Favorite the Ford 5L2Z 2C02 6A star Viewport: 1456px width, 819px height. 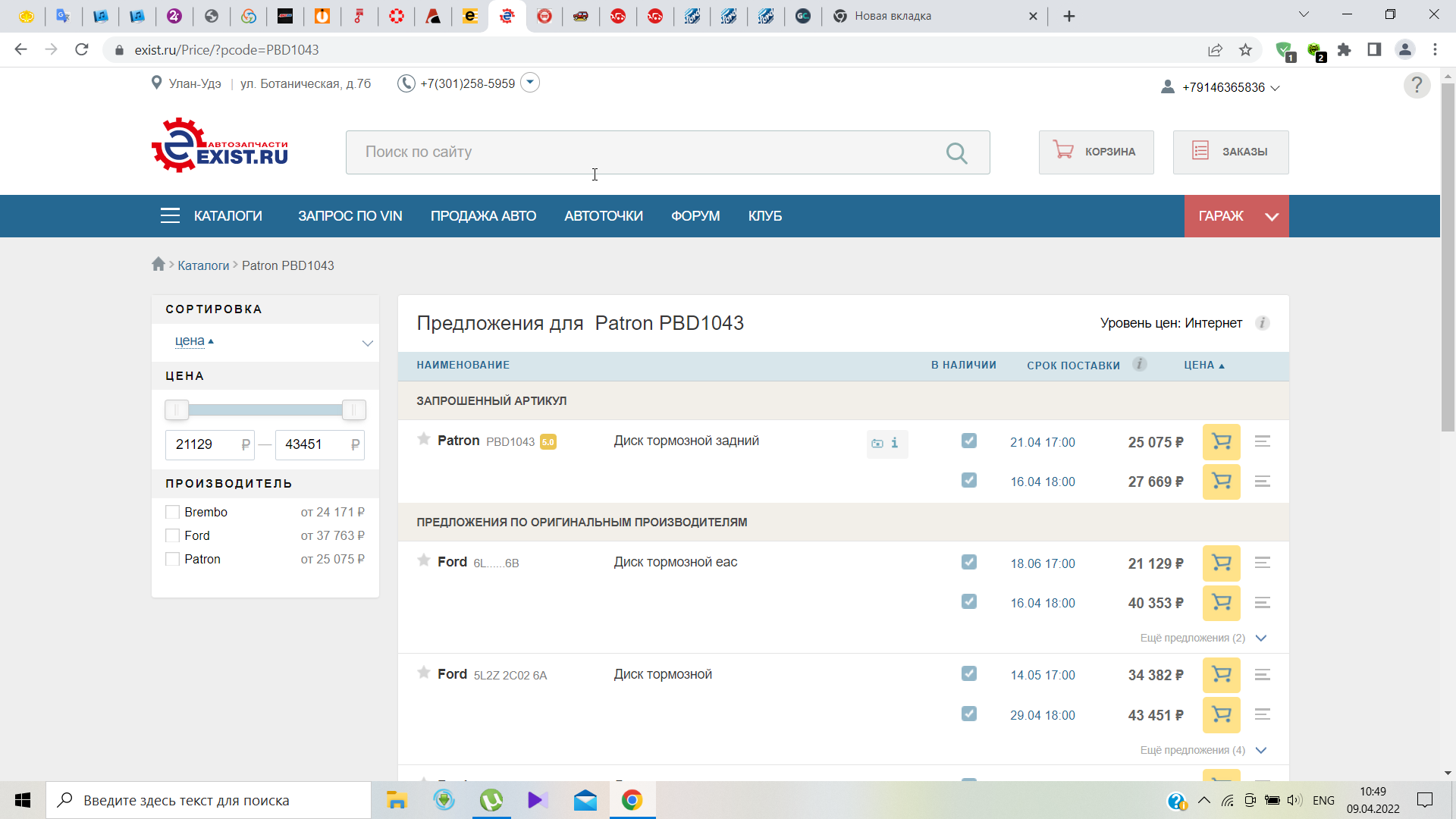424,673
